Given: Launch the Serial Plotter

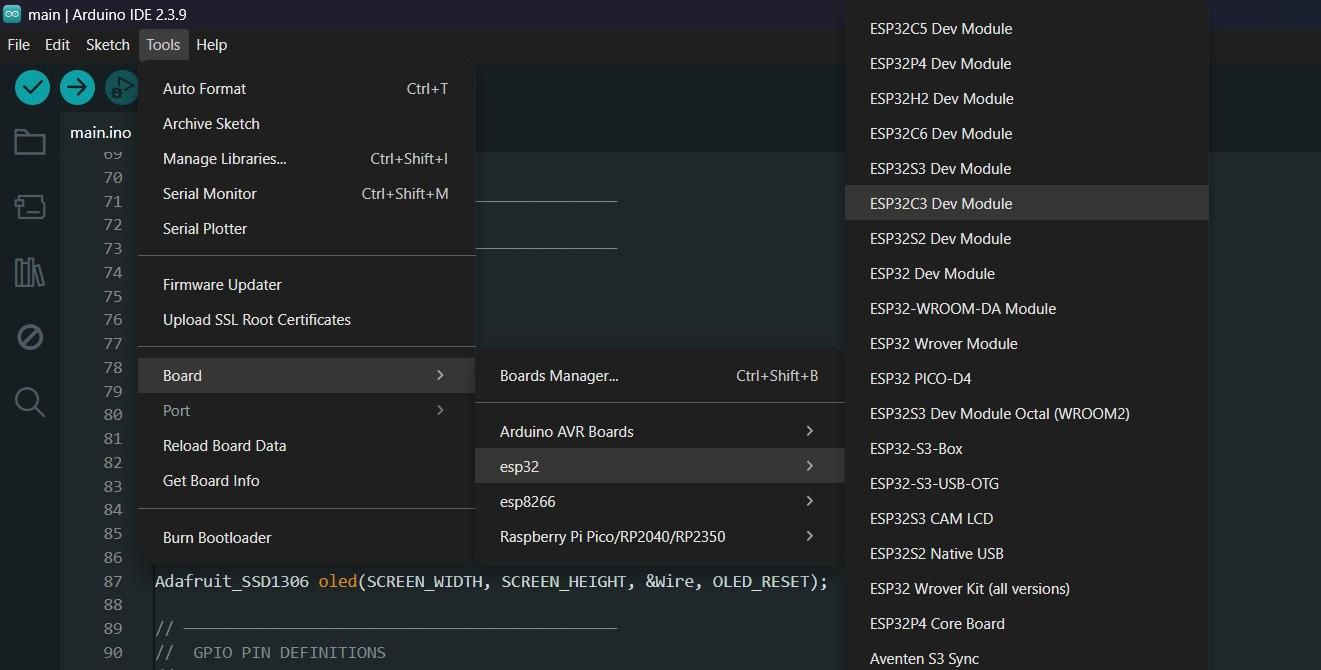Looking at the screenshot, I should point(306,229).
